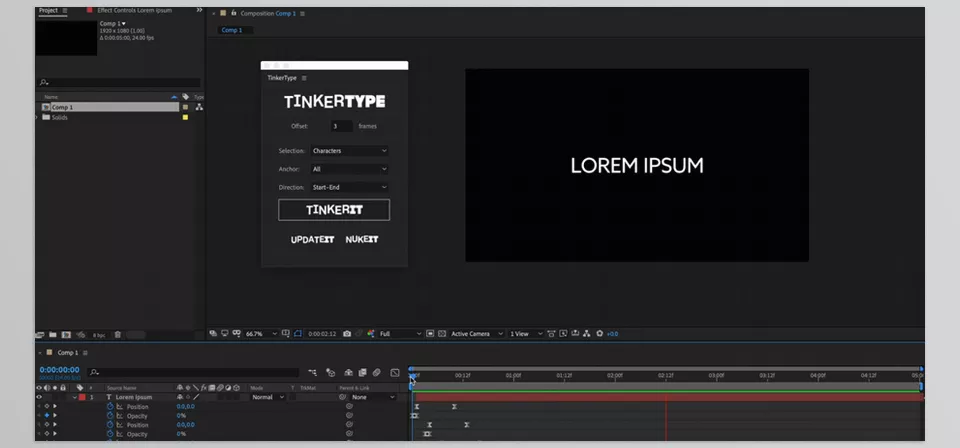Open the Active Camera view dropdown

tap(477, 334)
